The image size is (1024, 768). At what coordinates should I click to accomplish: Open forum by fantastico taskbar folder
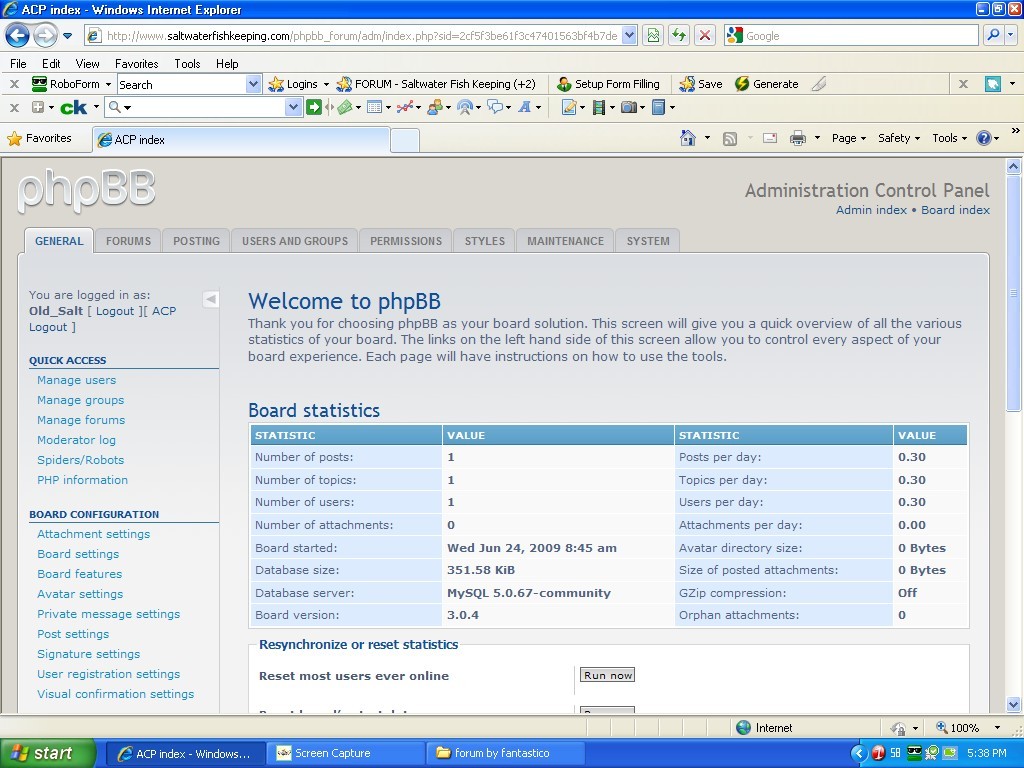coord(505,753)
